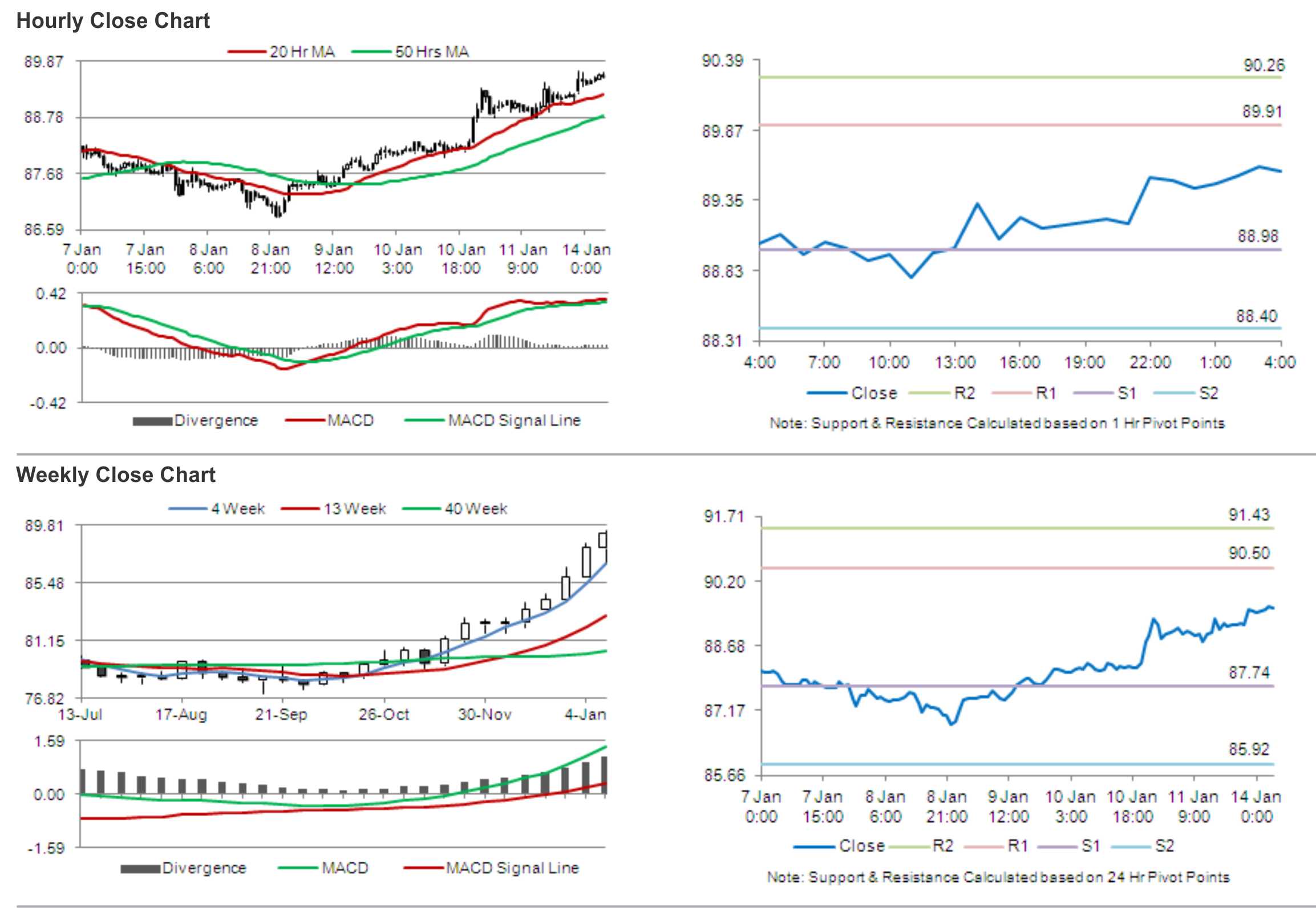Select MACD legend in weekly chart
Viewport: 1316px width, 908px height.
pos(323,868)
